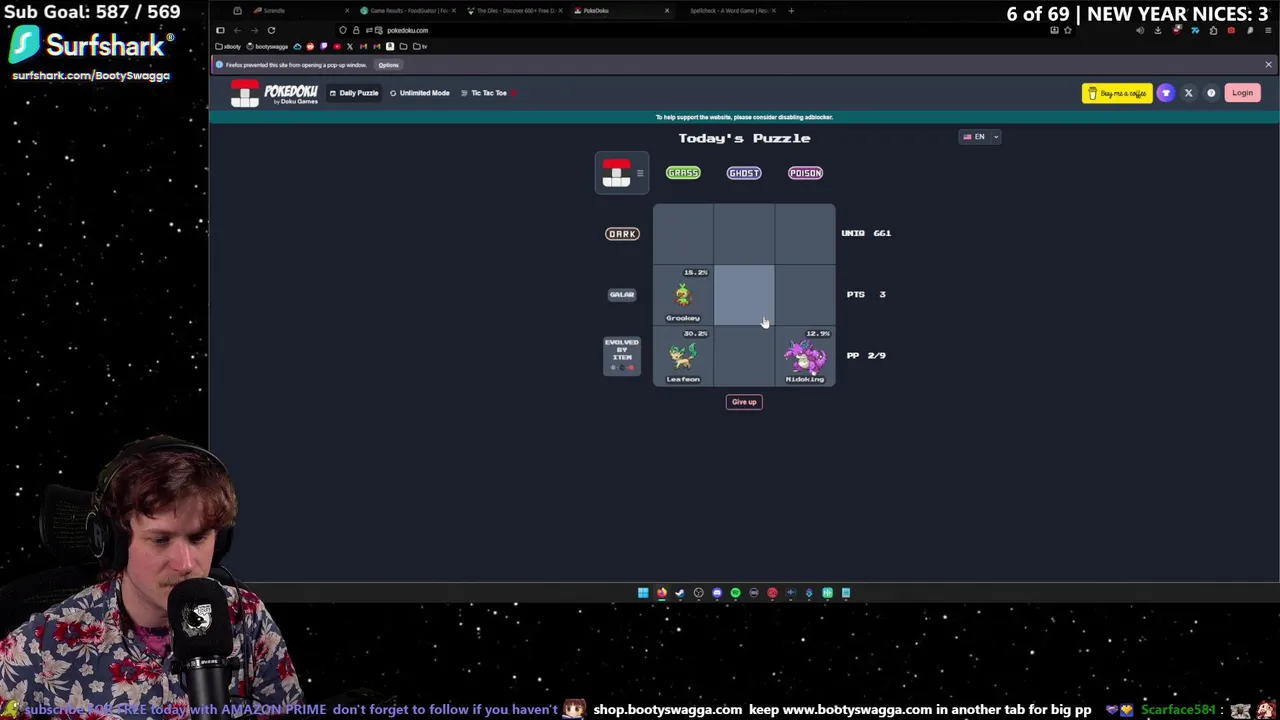Click the GRASS type column label
The width and height of the screenshot is (1280, 720).
pos(683,173)
